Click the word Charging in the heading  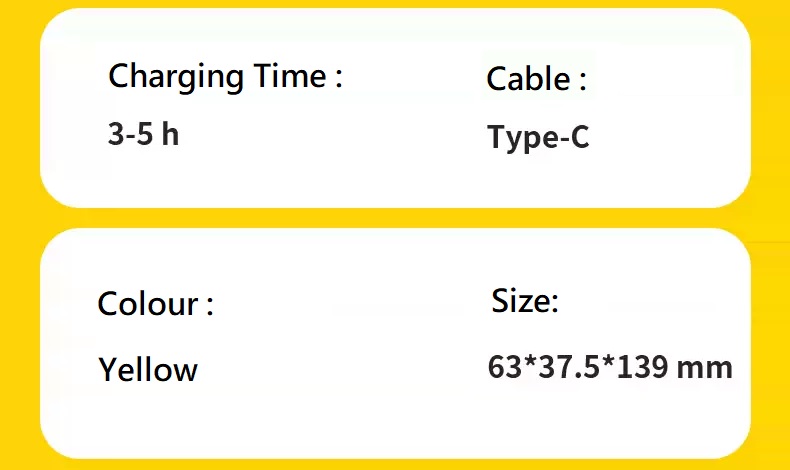click(x=176, y=77)
